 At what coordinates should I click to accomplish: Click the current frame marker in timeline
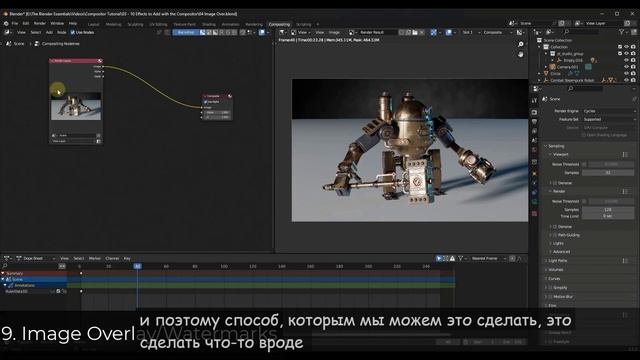click(x=138, y=266)
